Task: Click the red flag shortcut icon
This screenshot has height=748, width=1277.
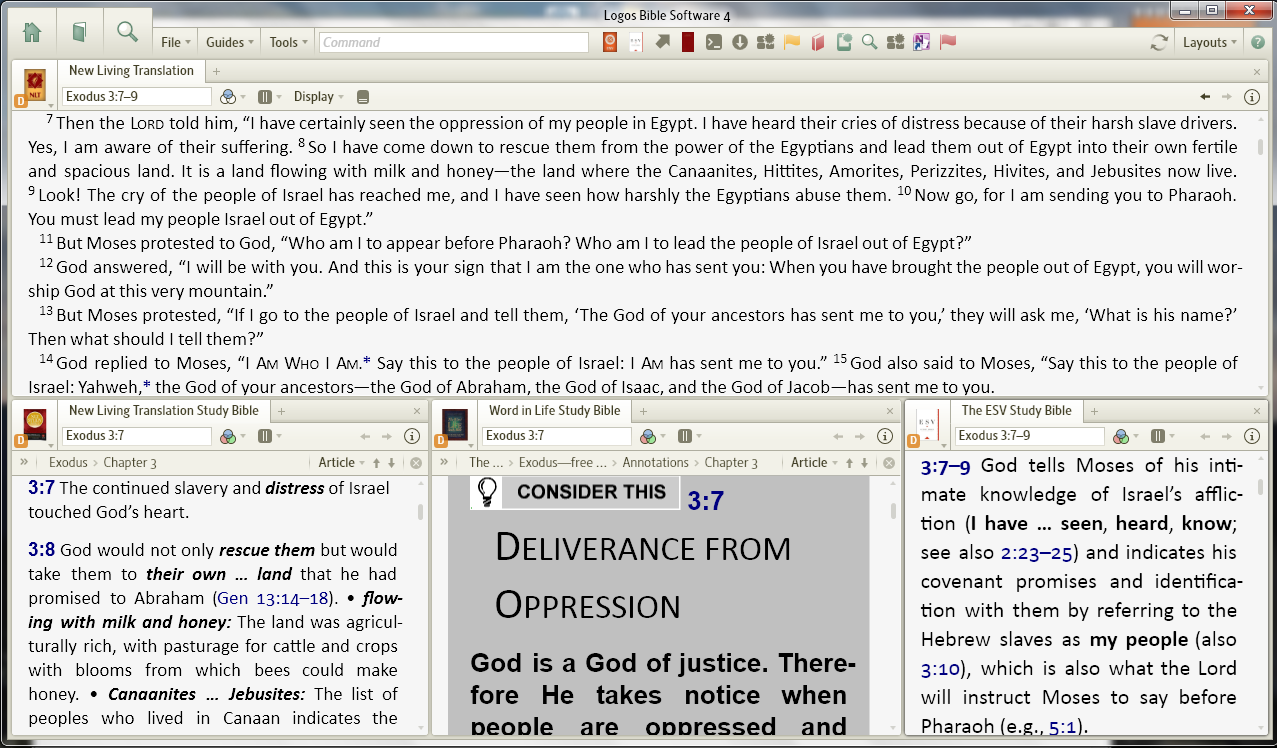Action: pyautogui.click(x=948, y=42)
